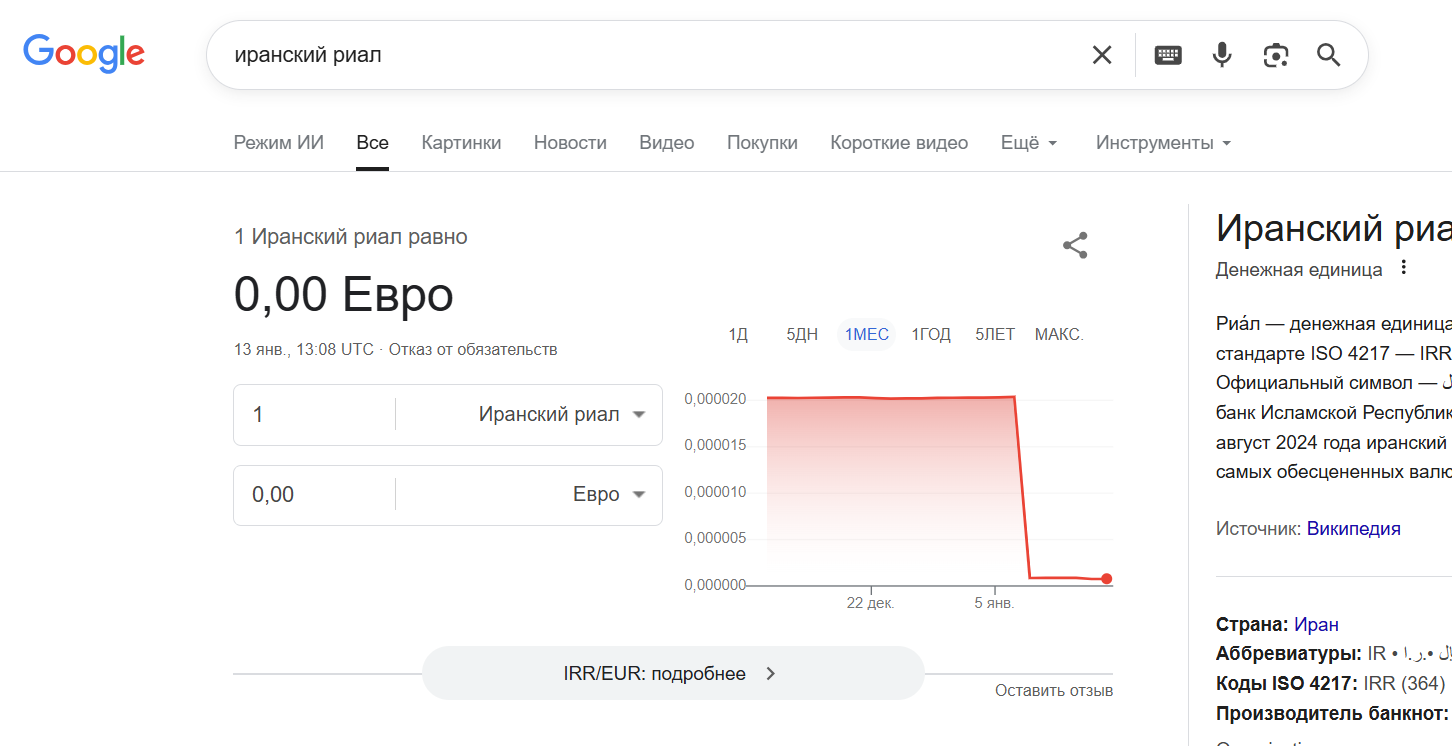Switch chart to 5ДН range
This screenshot has height=746, width=1452.
click(x=802, y=334)
